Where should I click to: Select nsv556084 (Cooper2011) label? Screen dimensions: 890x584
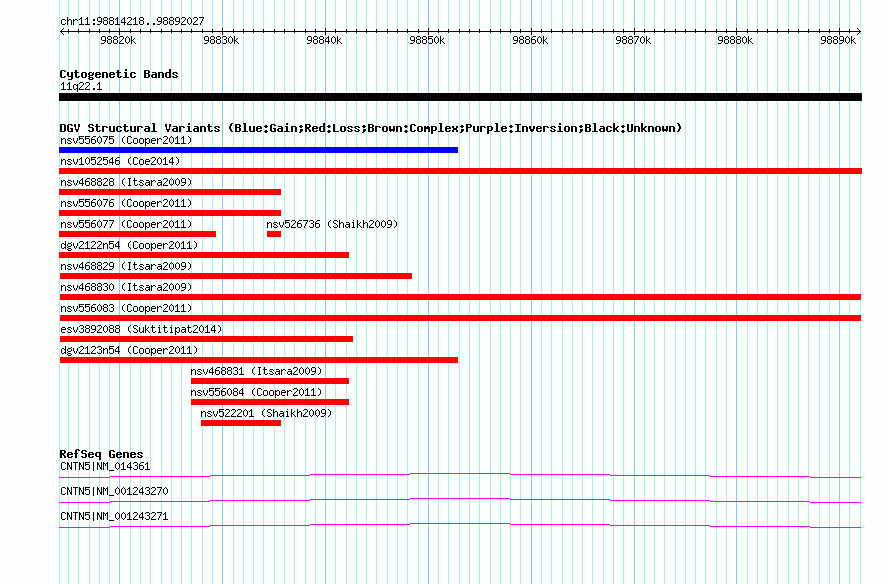coord(256,392)
